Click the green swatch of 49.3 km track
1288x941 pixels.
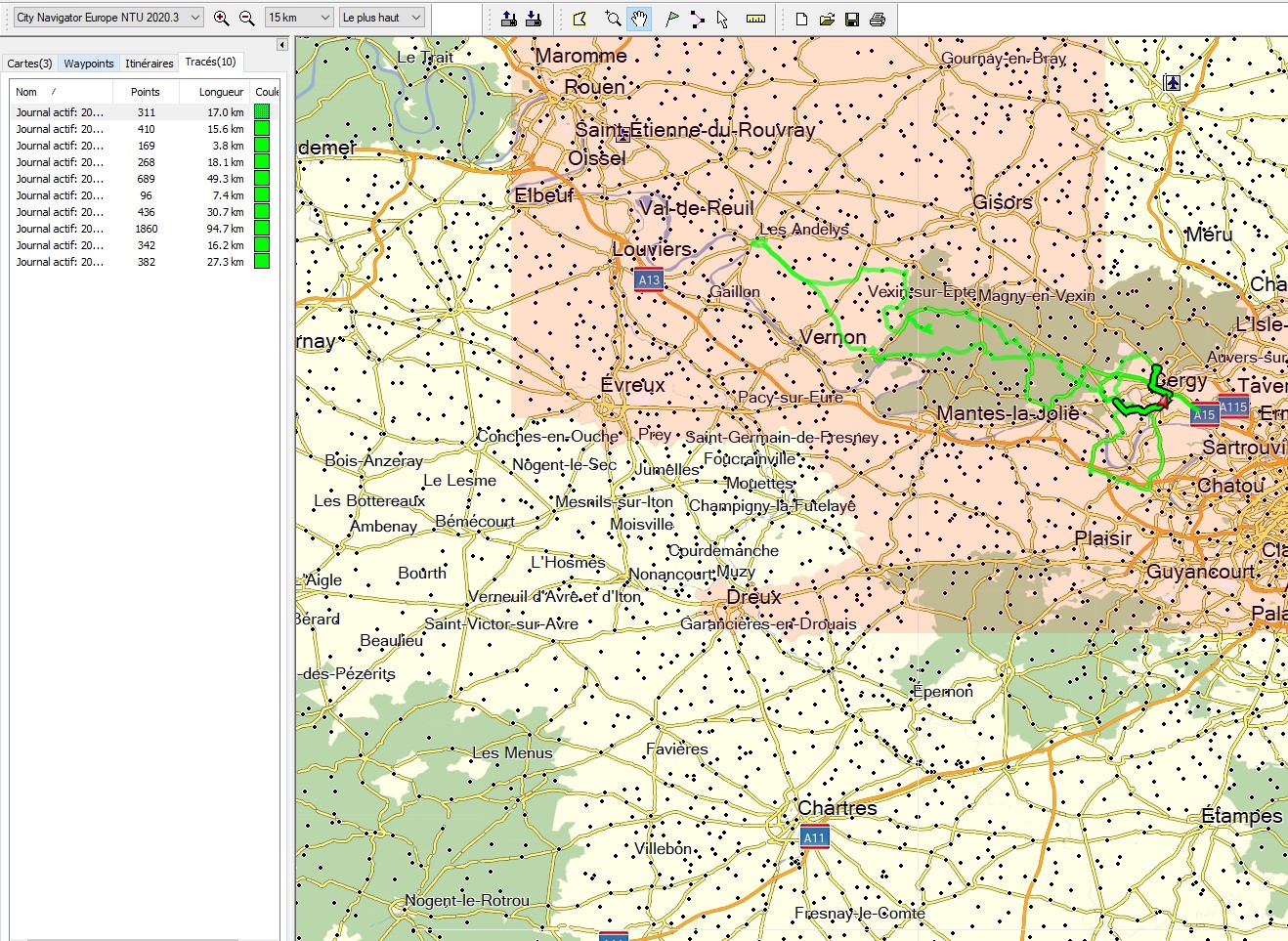[262, 179]
